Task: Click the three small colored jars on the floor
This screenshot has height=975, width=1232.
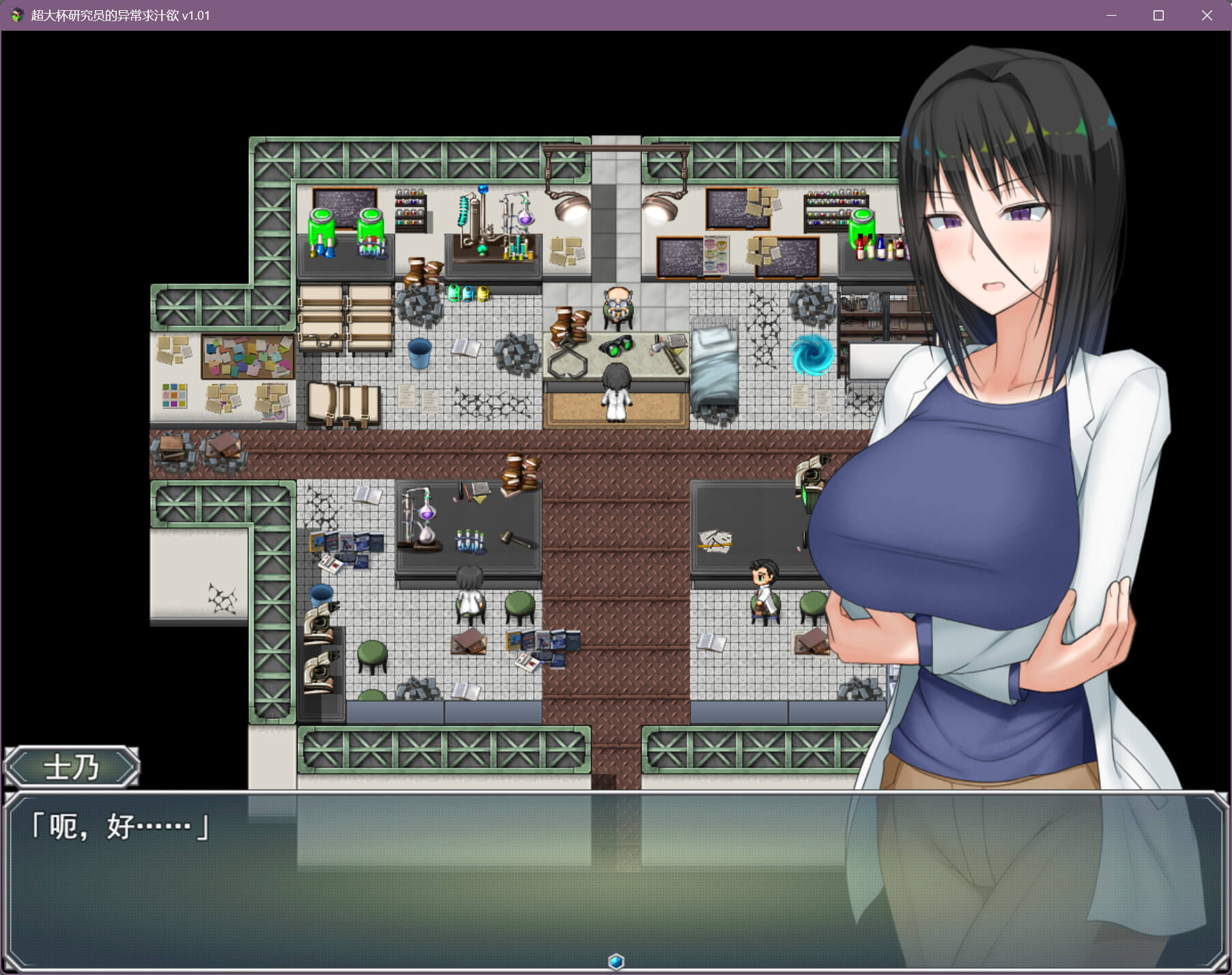Action: click(468, 293)
